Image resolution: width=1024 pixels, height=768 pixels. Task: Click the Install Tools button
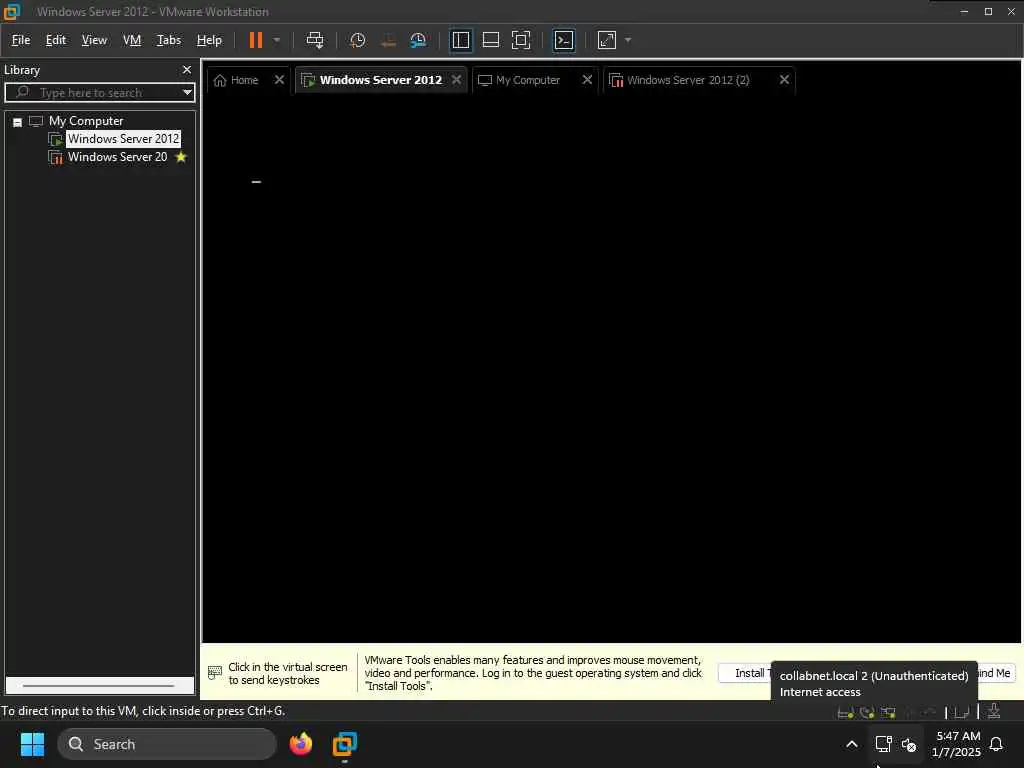[744, 673]
